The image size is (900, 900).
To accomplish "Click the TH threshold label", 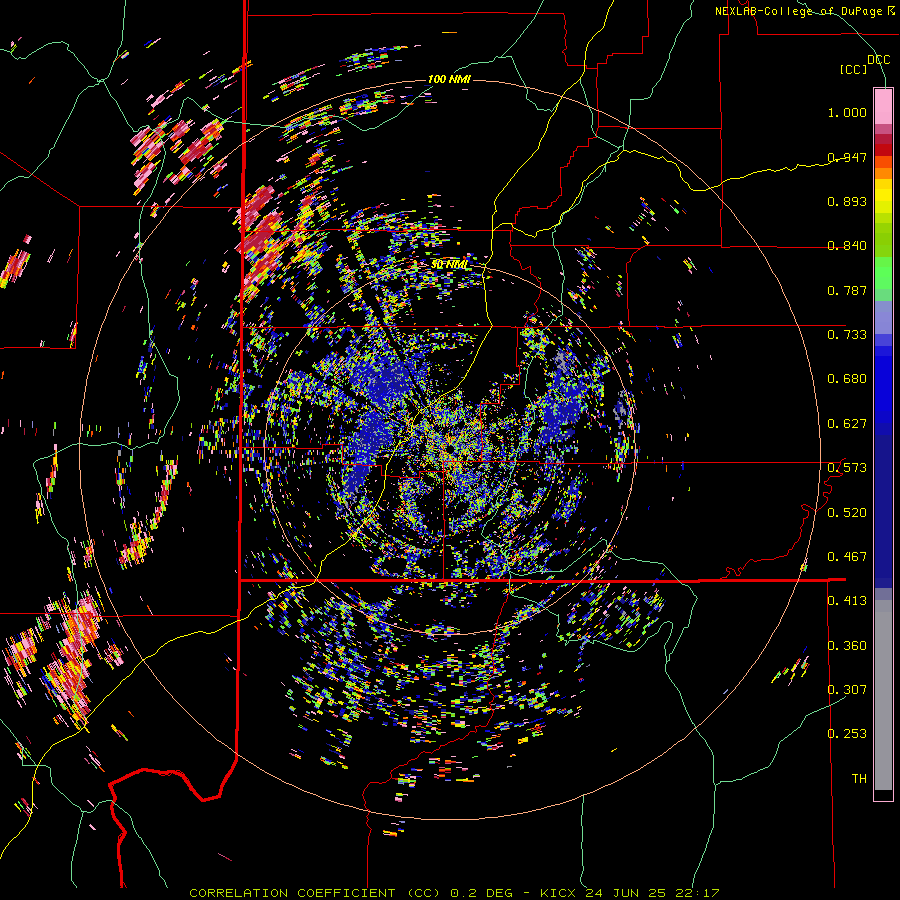I will pyautogui.click(x=859, y=779).
